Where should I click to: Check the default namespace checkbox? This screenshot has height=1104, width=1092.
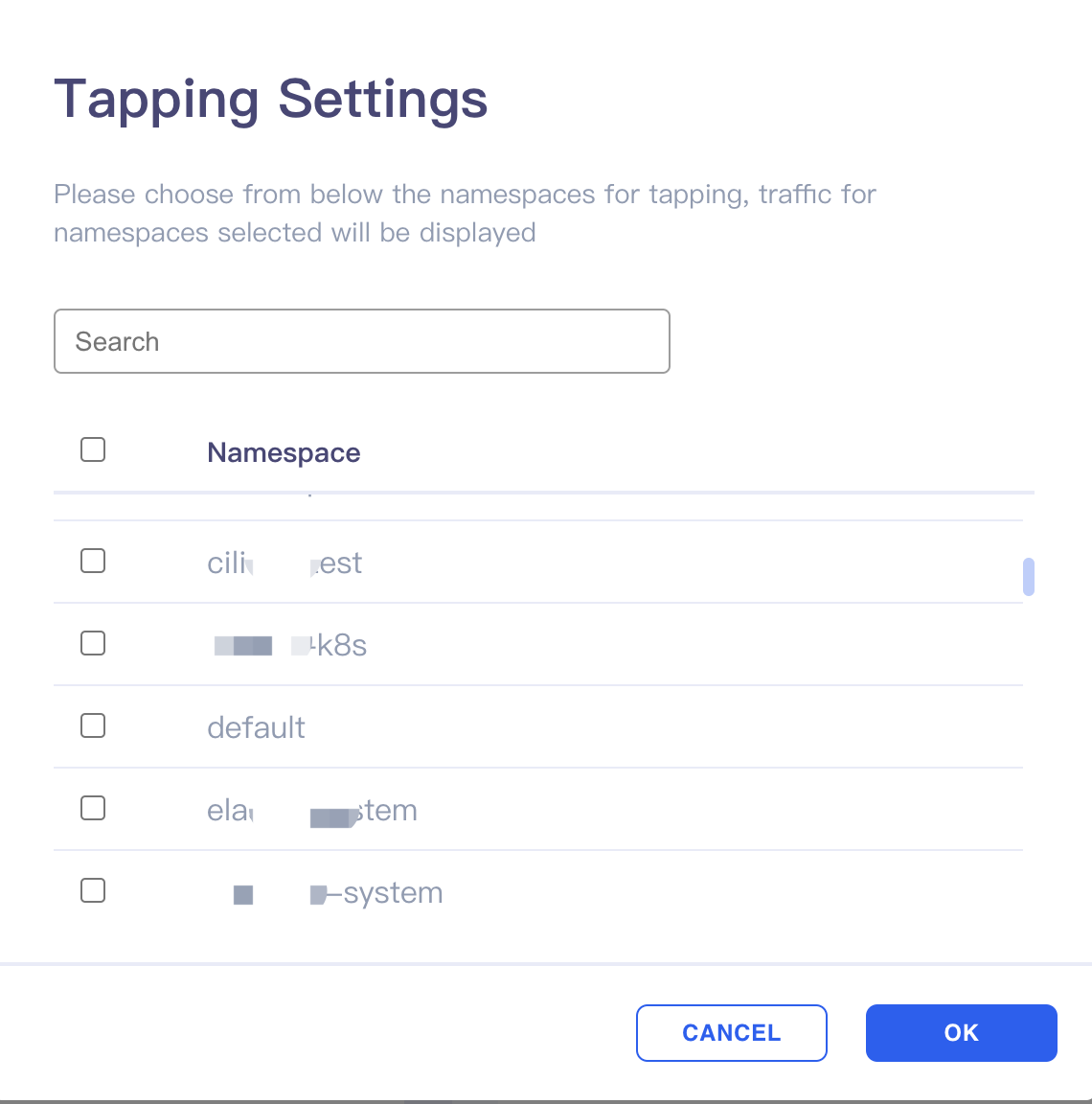[x=93, y=725]
